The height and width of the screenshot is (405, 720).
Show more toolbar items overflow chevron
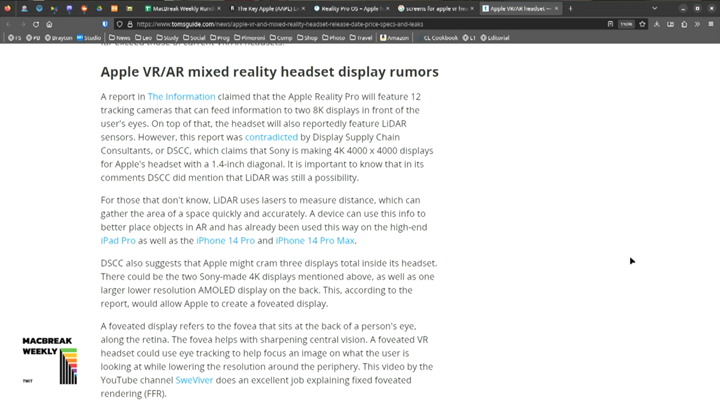(x=699, y=24)
